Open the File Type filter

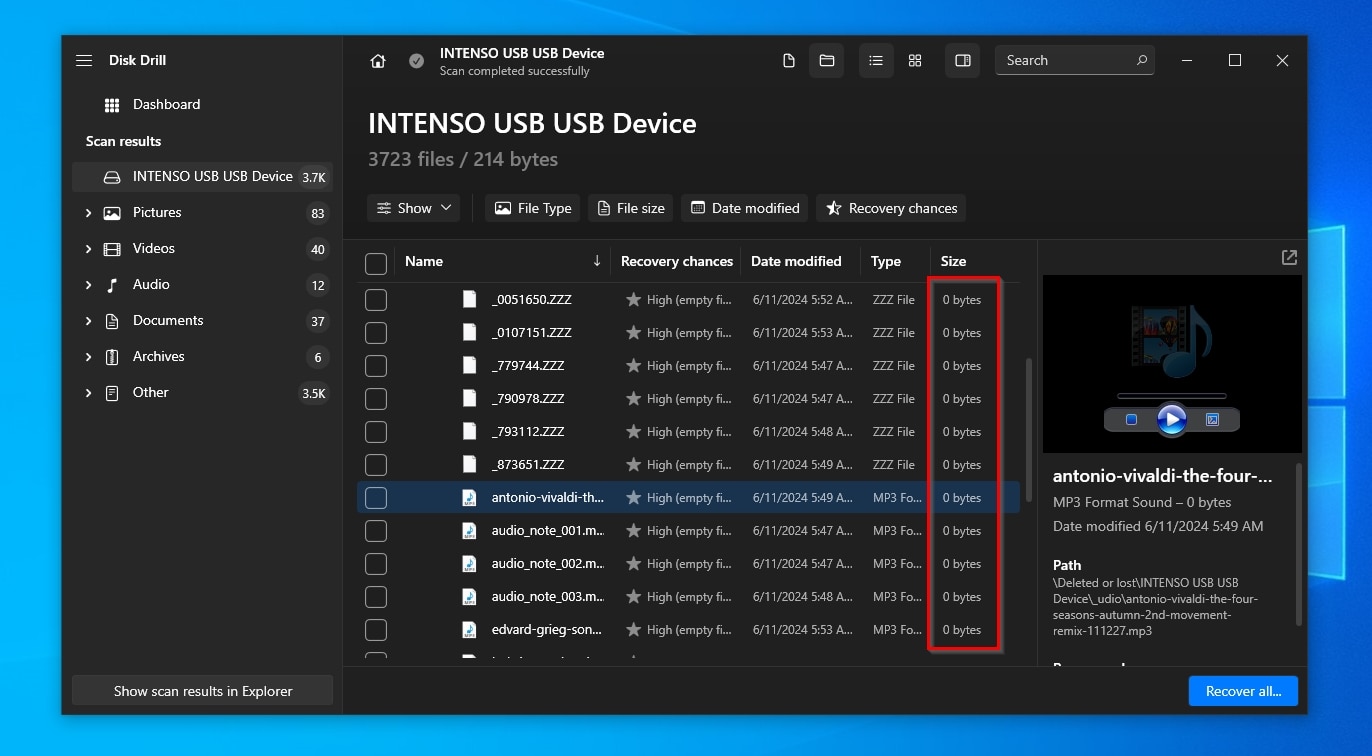tap(533, 208)
